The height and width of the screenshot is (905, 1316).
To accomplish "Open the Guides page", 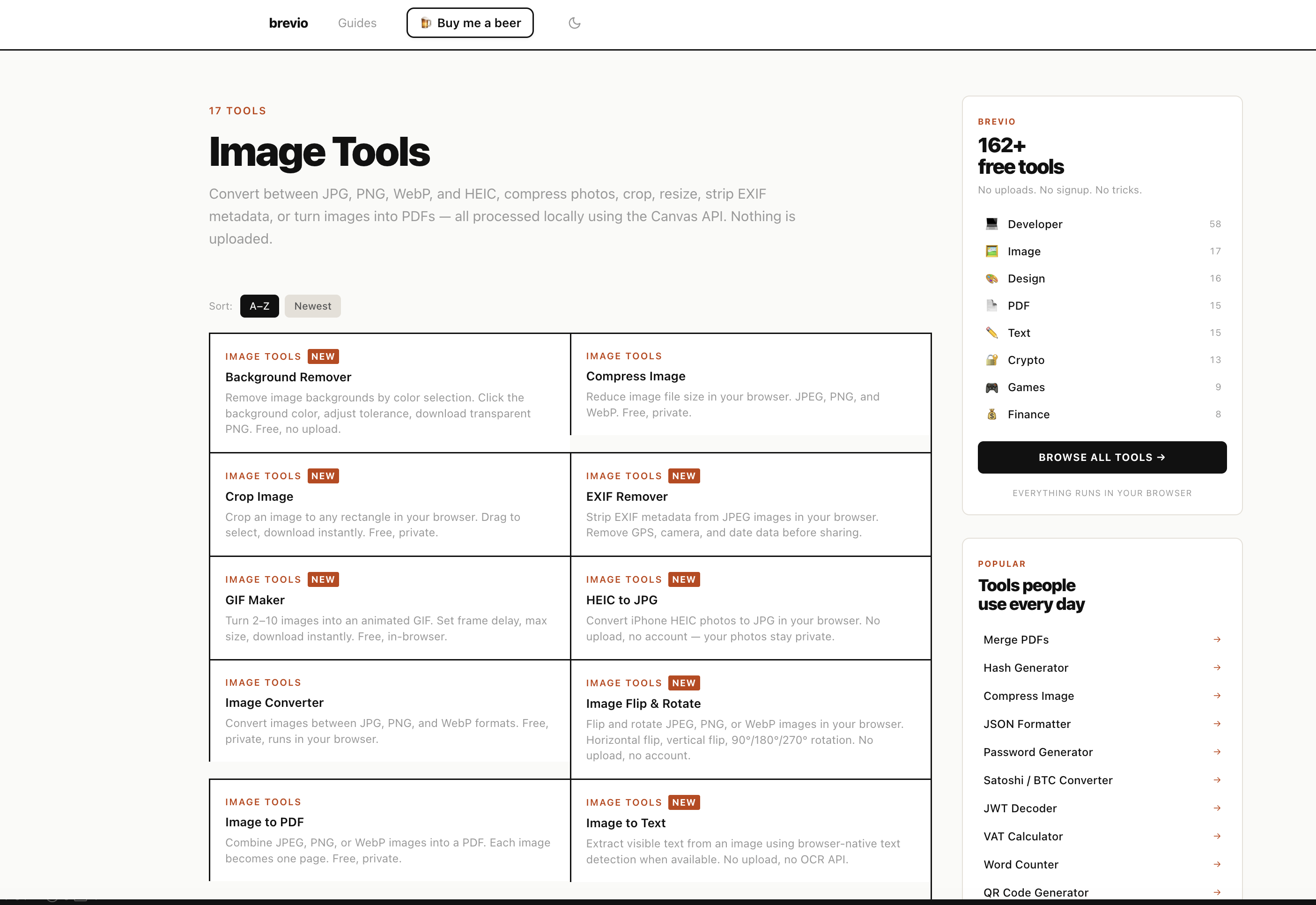I will click(x=357, y=22).
